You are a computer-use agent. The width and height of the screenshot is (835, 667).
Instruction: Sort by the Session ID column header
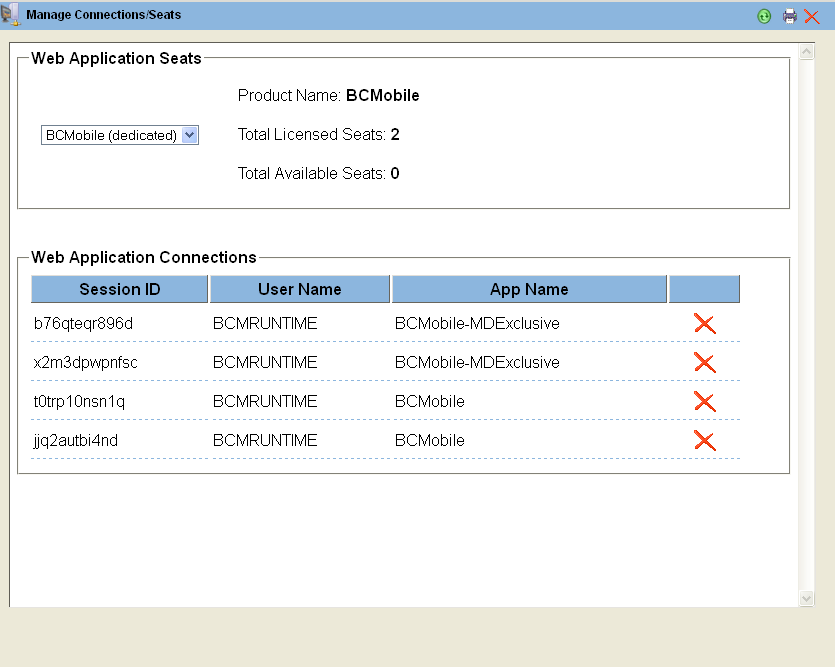pyautogui.click(x=120, y=289)
